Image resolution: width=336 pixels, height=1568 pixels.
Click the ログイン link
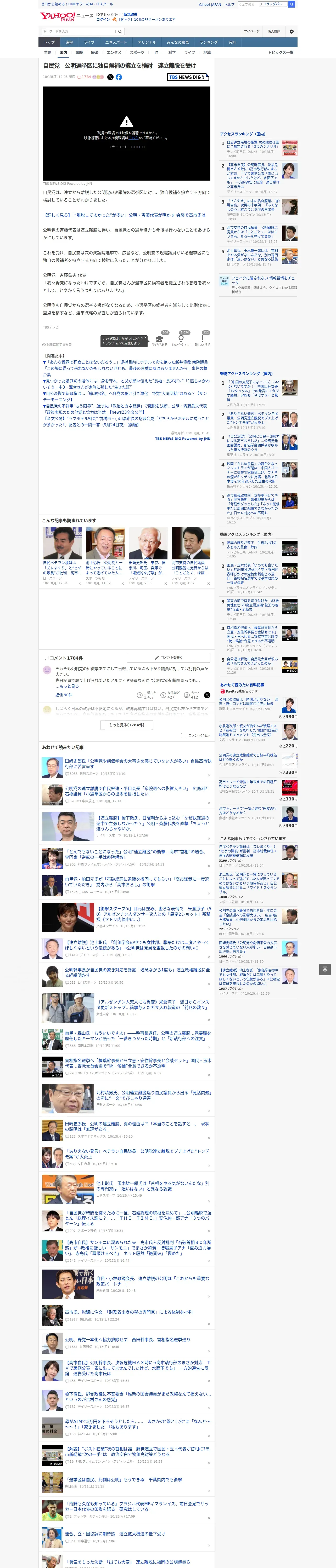103,20
